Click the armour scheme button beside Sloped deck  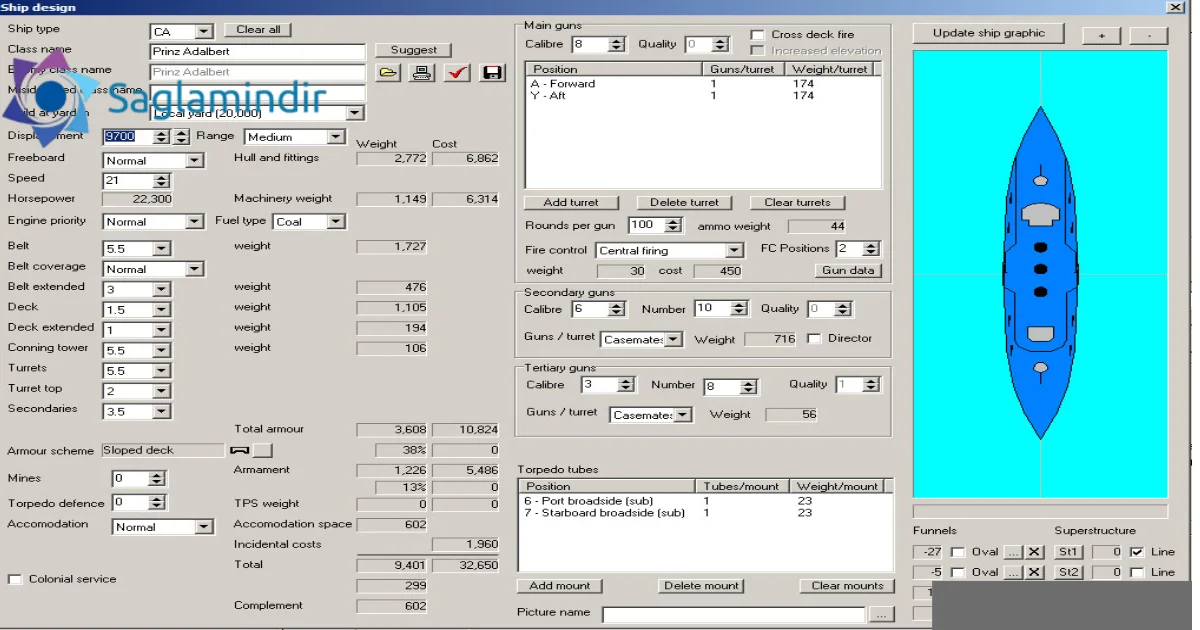click(262, 451)
